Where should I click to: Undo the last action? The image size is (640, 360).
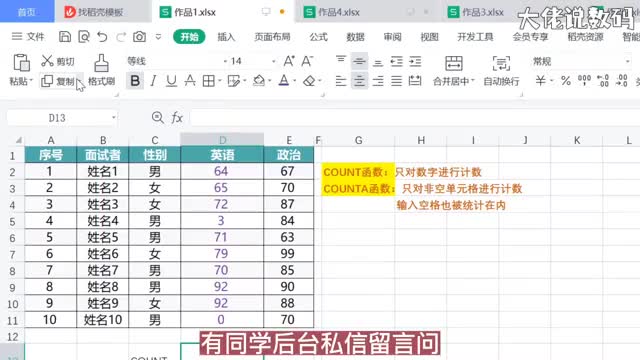pyautogui.click(x=102, y=37)
